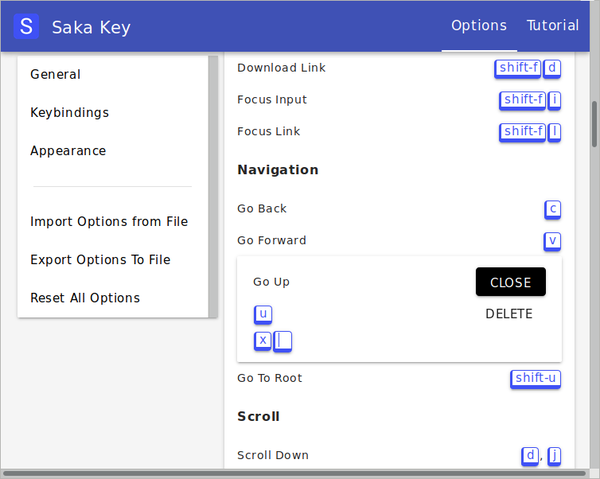Image resolution: width=600 pixels, height=479 pixels.
Task: Click the Go Up label in open card
Action: (271, 282)
